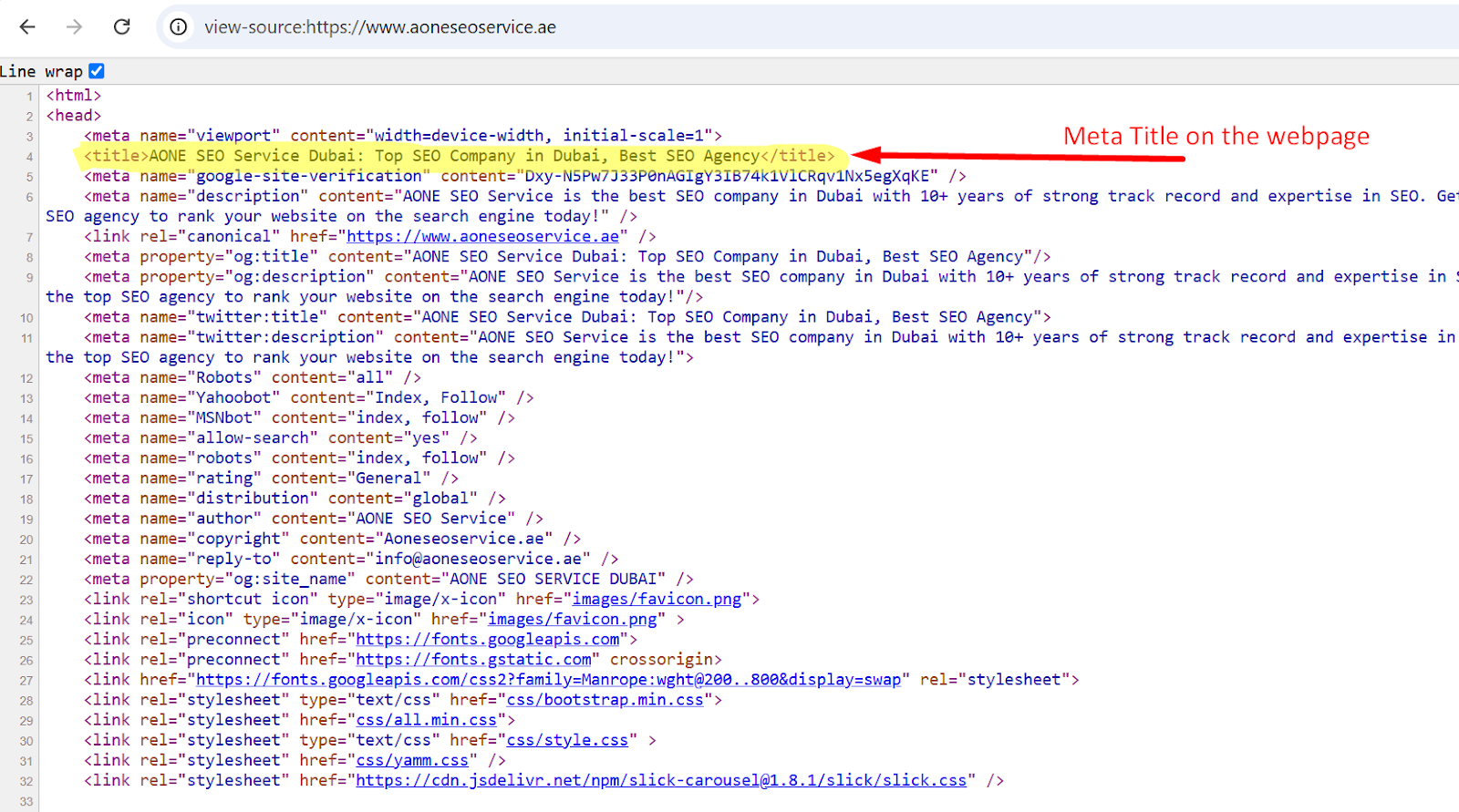Click the meta name="Robots" content="all" line
This screenshot has width=1459, height=812.
click(253, 376)
